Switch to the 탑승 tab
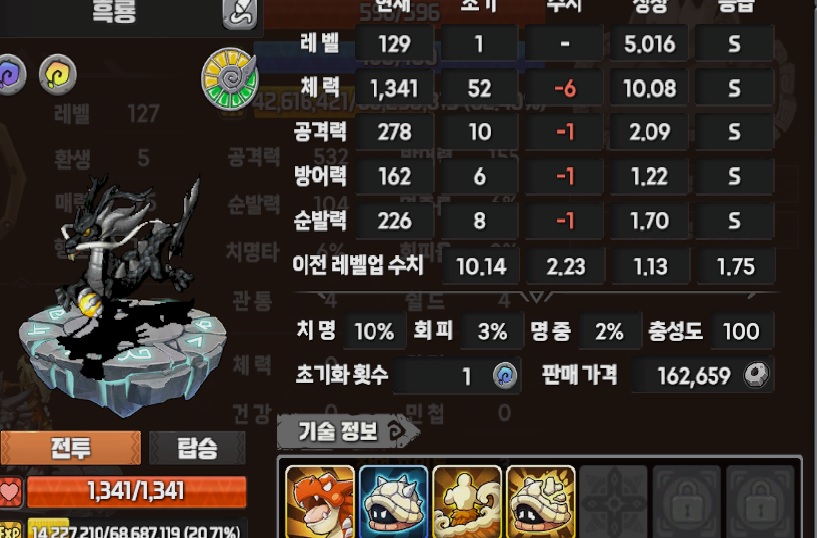The height and width of the screenshot is (538, 817). point(197,447)
